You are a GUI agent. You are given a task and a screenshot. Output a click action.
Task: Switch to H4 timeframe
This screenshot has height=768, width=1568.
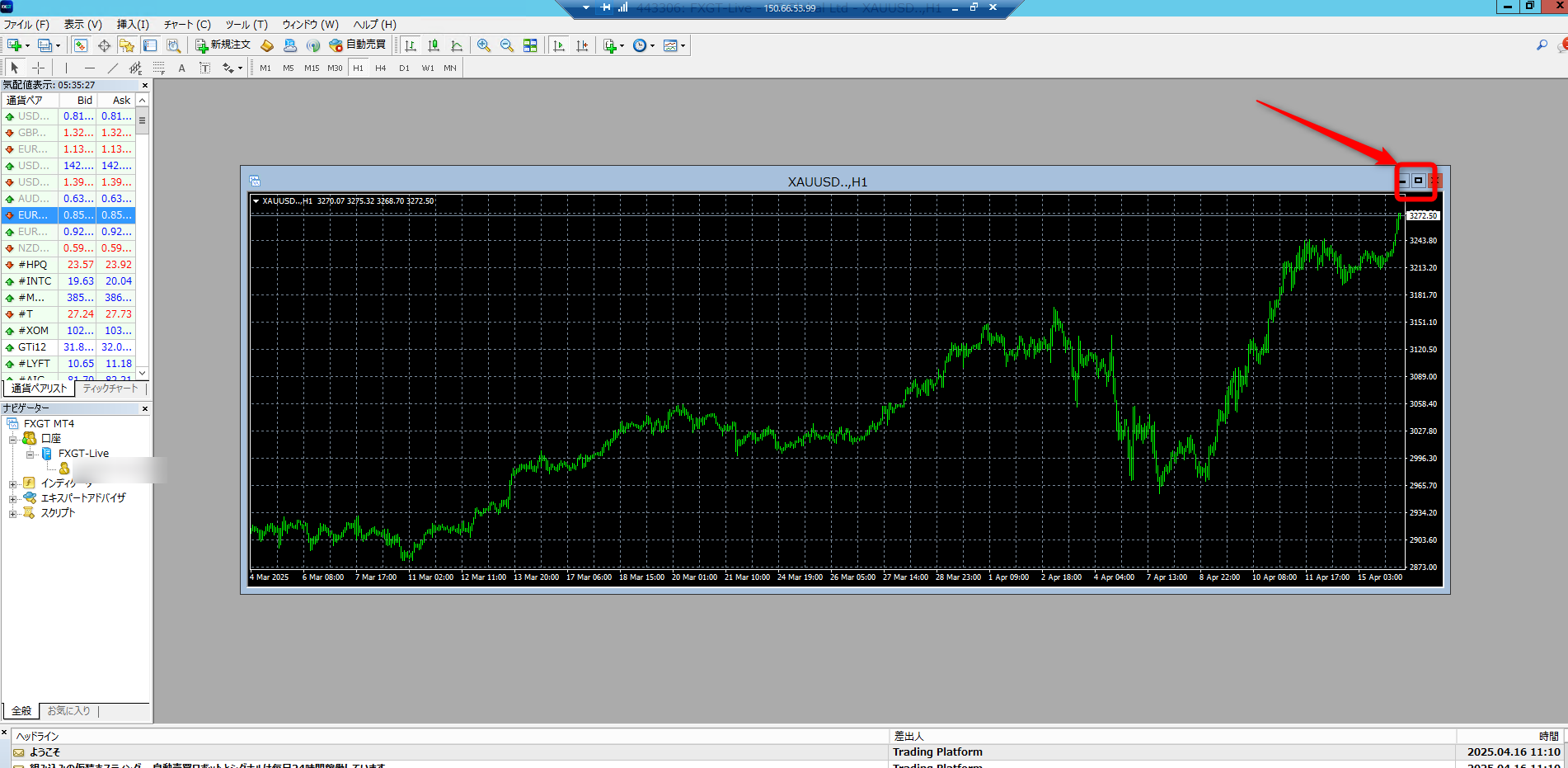pyautogui.click(x=381, y=68)
